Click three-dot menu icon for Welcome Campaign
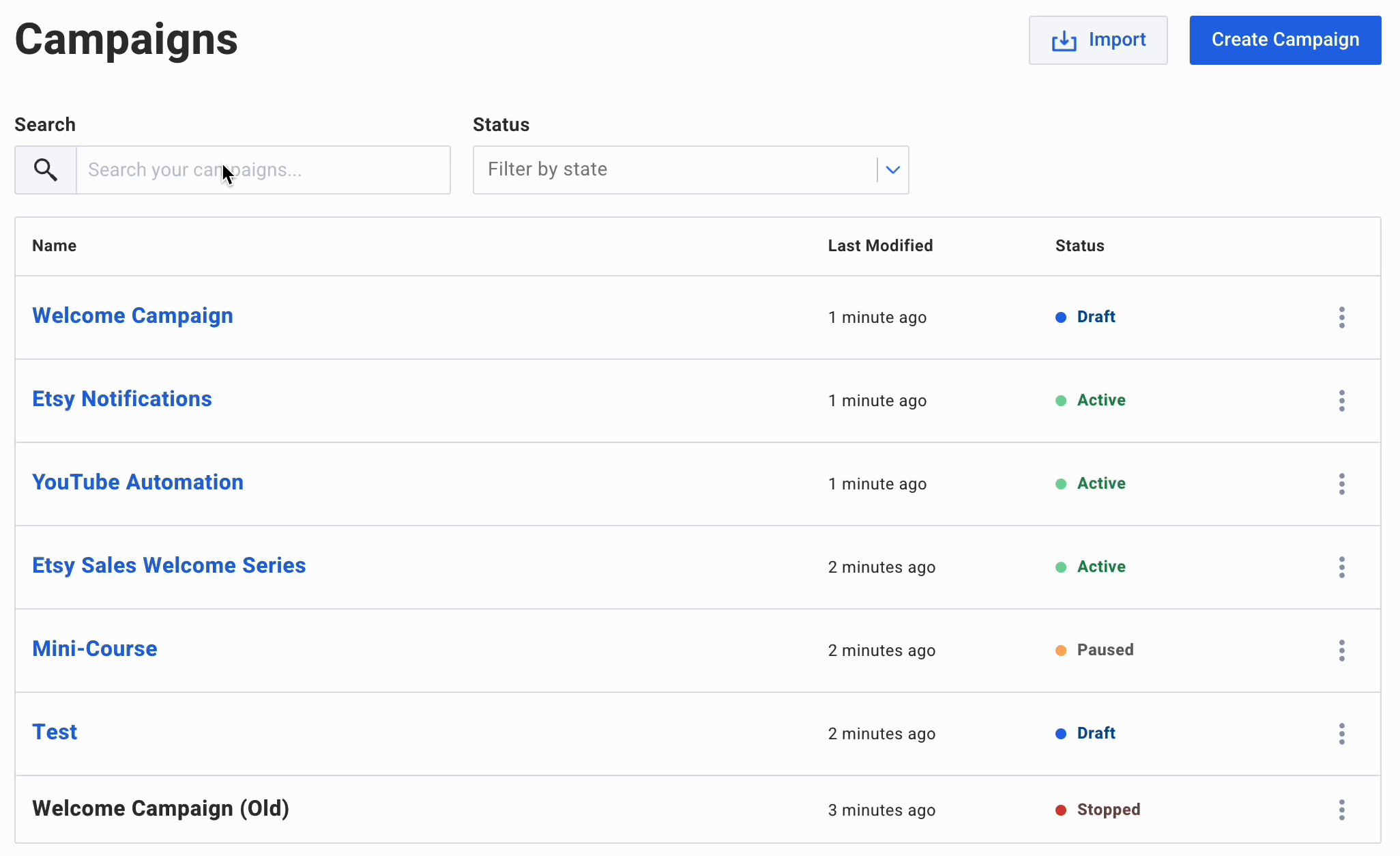This screenshot has width=1400, height=856. pos(1342,317)
